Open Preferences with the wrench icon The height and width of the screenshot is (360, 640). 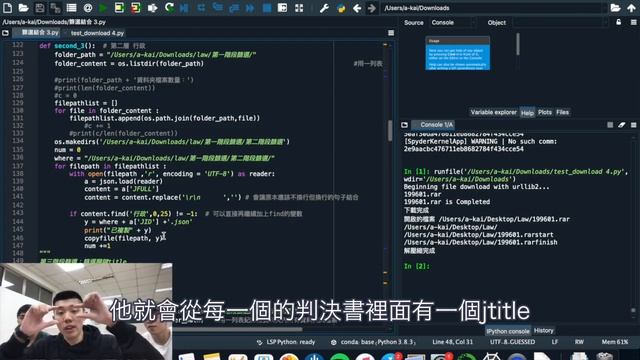pyautogui.click(x=324, y=8)
